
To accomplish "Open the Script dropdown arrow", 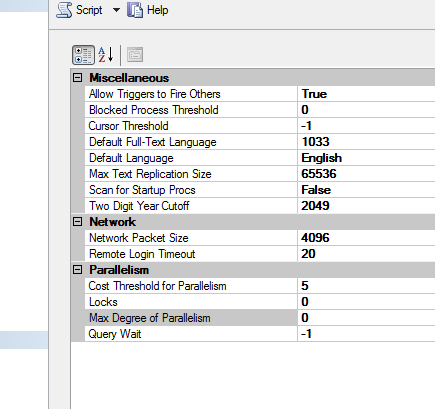I will click(x=116, y=10).
